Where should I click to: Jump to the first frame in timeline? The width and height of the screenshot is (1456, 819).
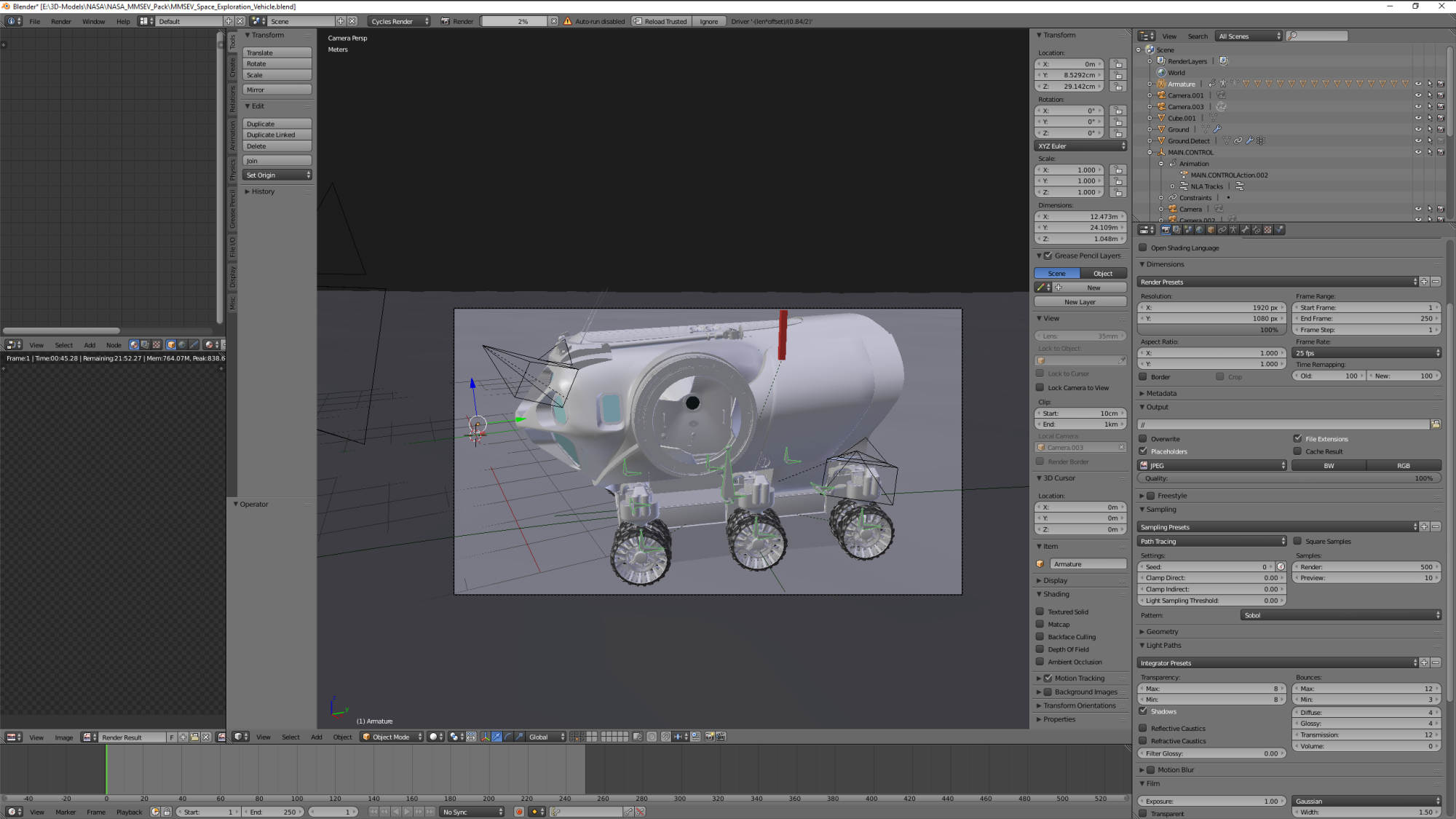[373, 812]
